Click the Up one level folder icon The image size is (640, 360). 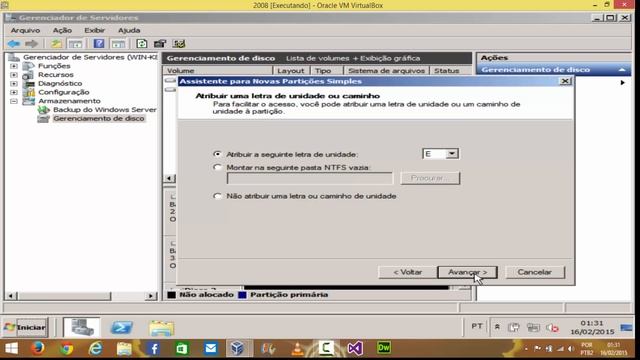pos(56,44)
